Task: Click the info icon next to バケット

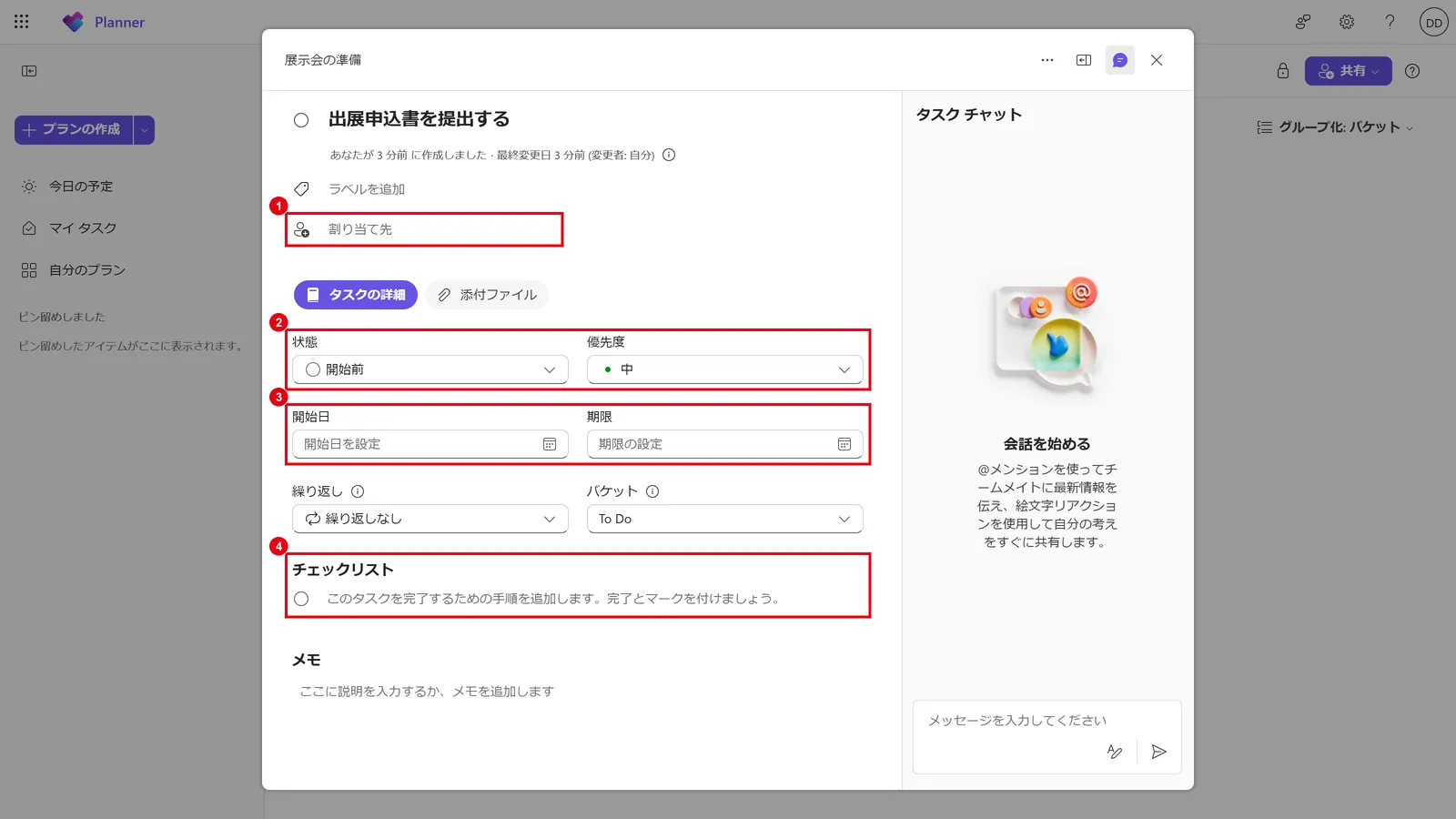Action: [652, 491]
